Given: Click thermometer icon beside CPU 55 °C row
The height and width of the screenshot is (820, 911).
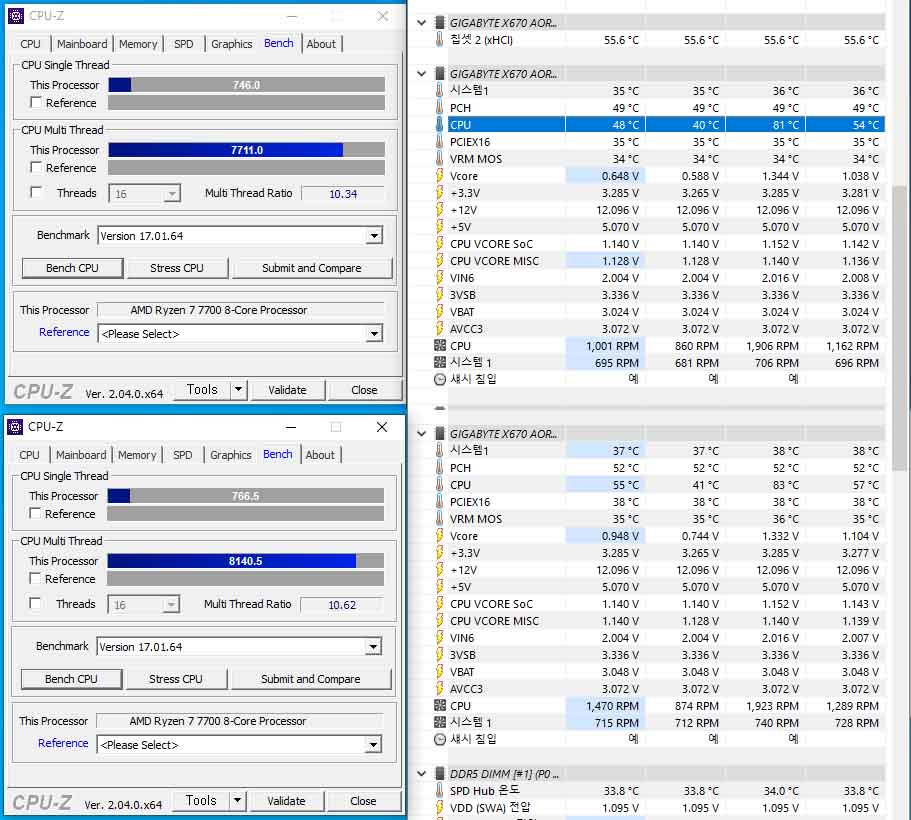Looking at the screenshot, I should coord(440,484).
